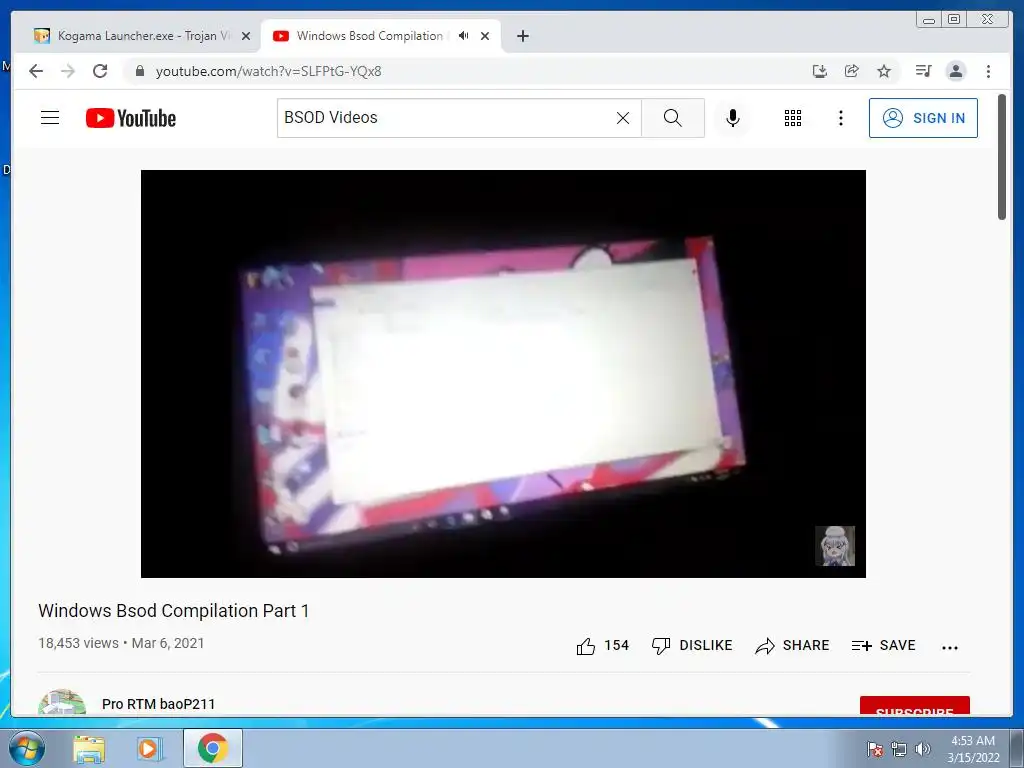The width and height of the screenshot is (1024, 768).
Task: Click the taskbar clock 4:53 AM
Action: pos(973,749)
